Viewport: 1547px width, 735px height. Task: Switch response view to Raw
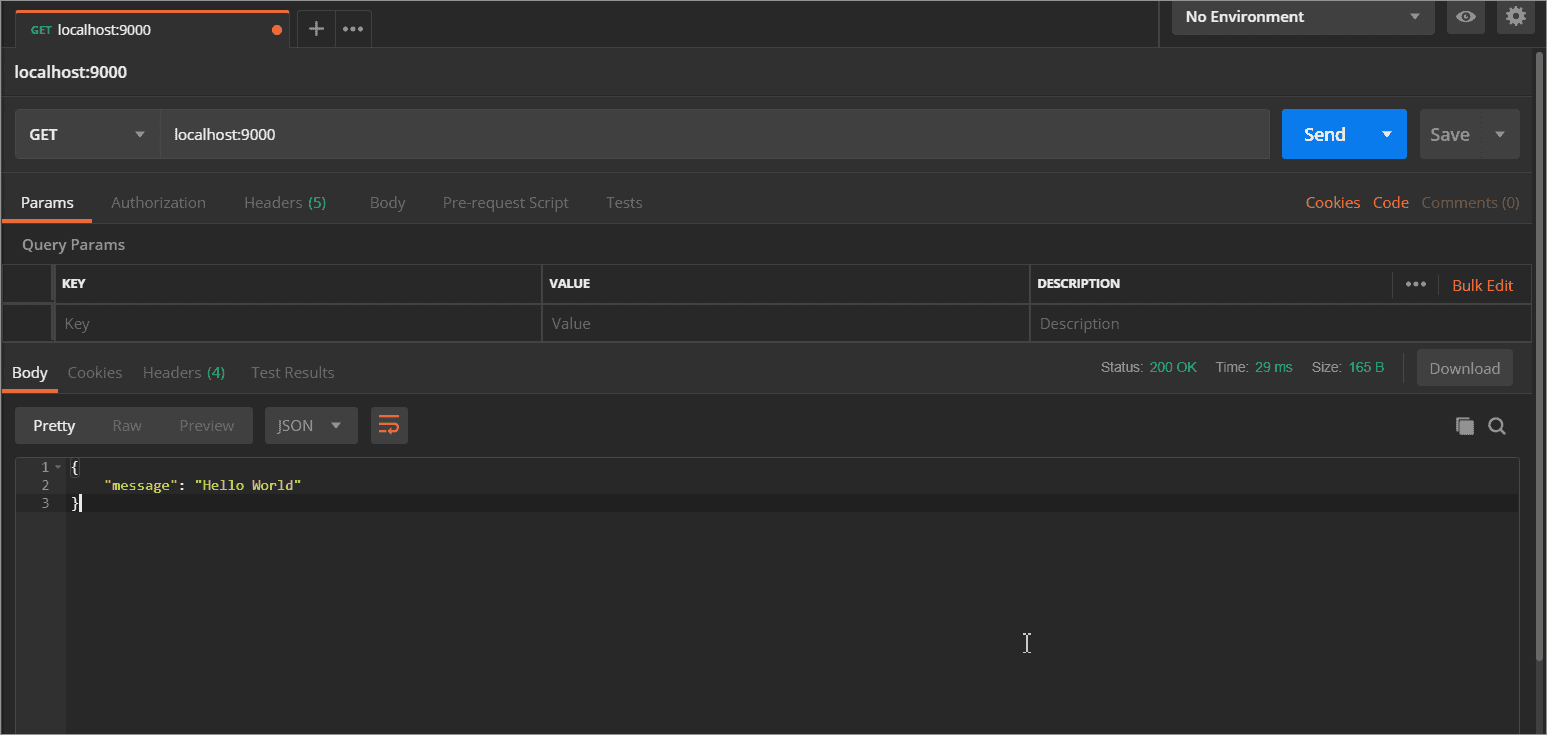[x=127, y=425]
